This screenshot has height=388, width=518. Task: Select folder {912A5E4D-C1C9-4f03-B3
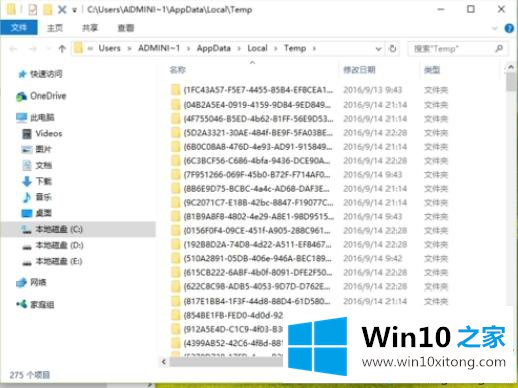pyautogui.click(x=233, y=329)
